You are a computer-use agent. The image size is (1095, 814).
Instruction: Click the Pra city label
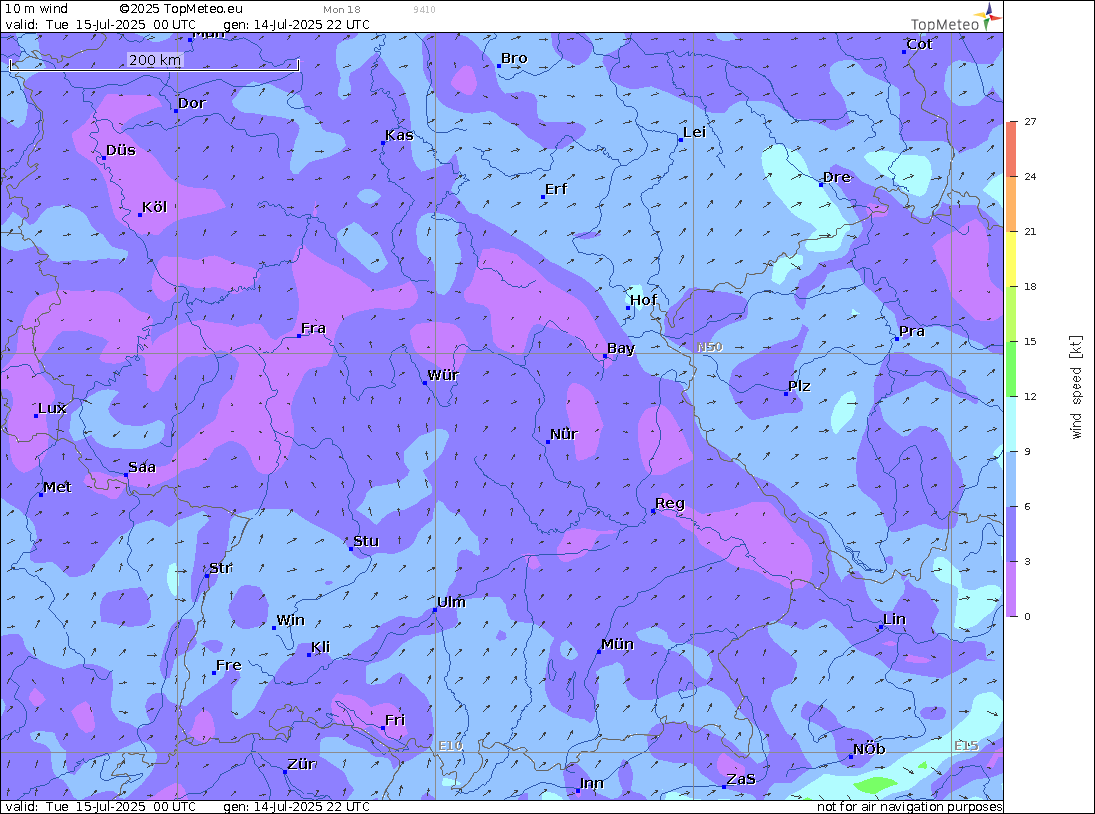click(x=912, y=331)
